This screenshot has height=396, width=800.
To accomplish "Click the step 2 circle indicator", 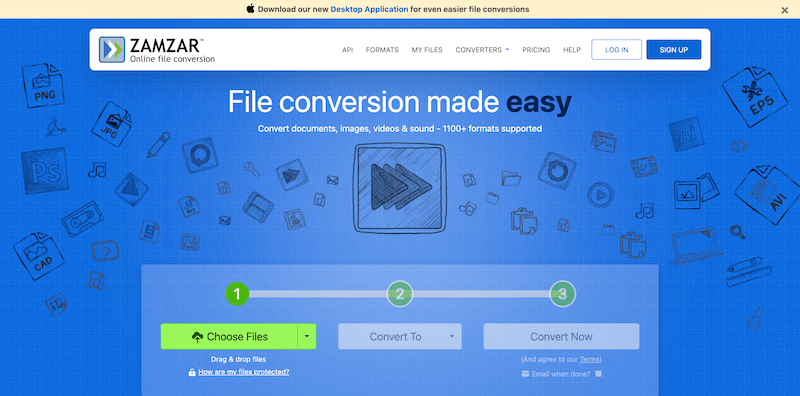I will [400, 294].
